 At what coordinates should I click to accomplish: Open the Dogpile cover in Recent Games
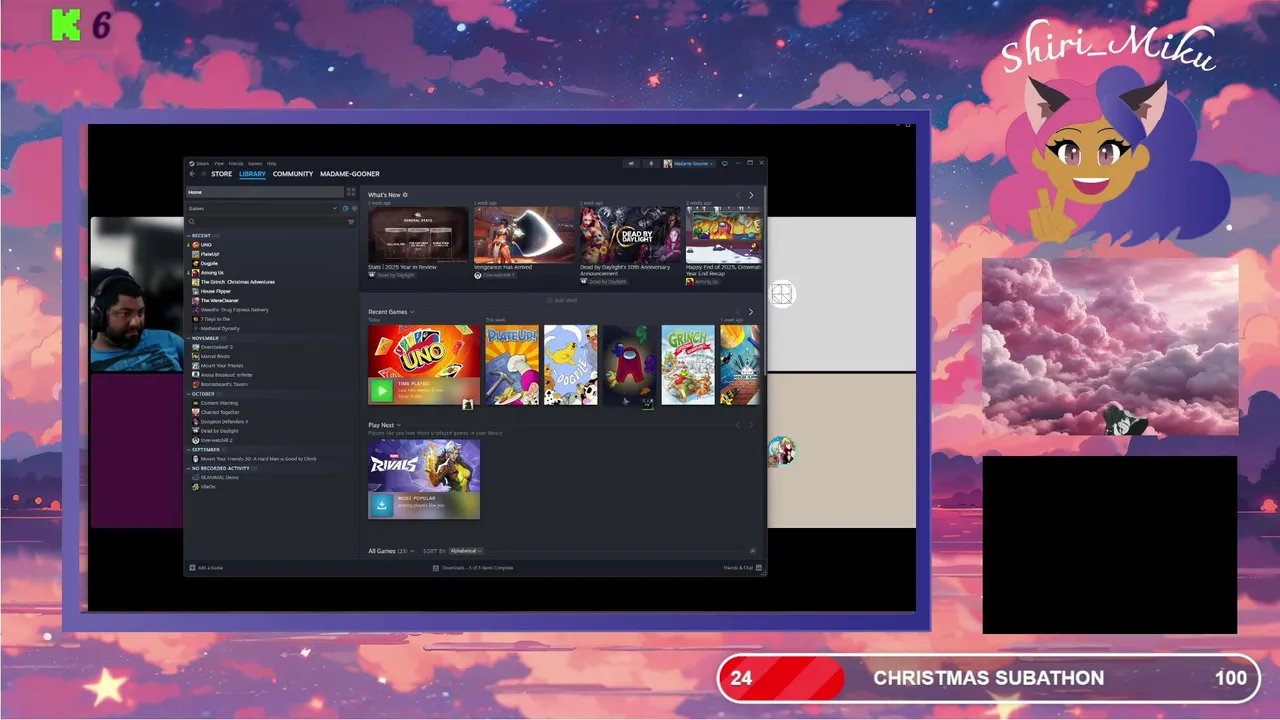coord(570,365)
